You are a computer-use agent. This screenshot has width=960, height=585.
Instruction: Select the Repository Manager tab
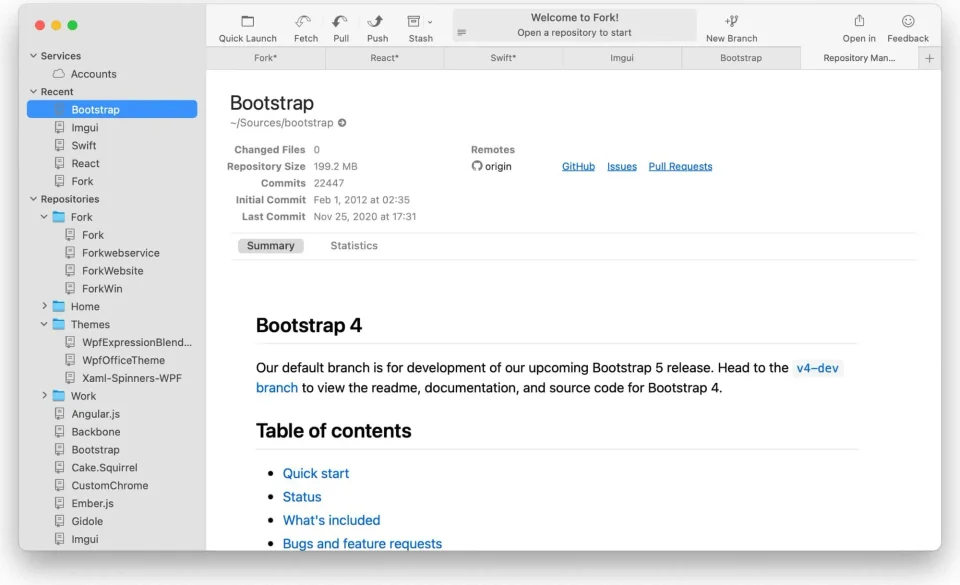(859, 58)
